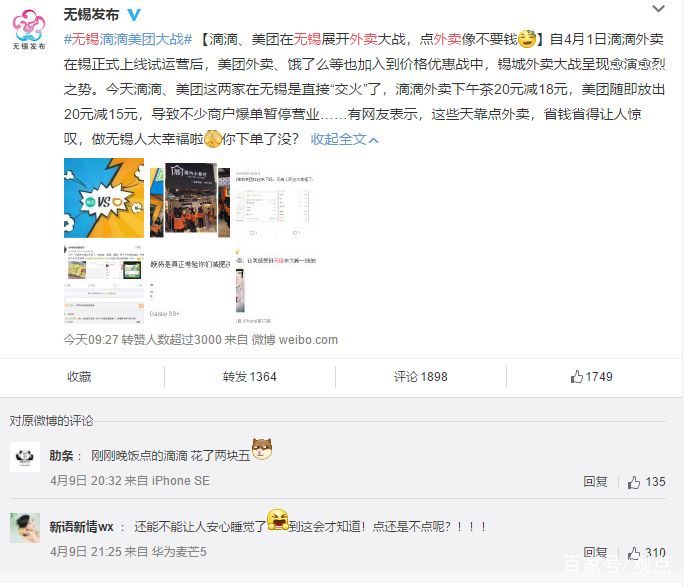The height and width of the screenshot is (587, 684).
Task: Like 肋条's comment showing 135
Action: (x=646, y=482)
